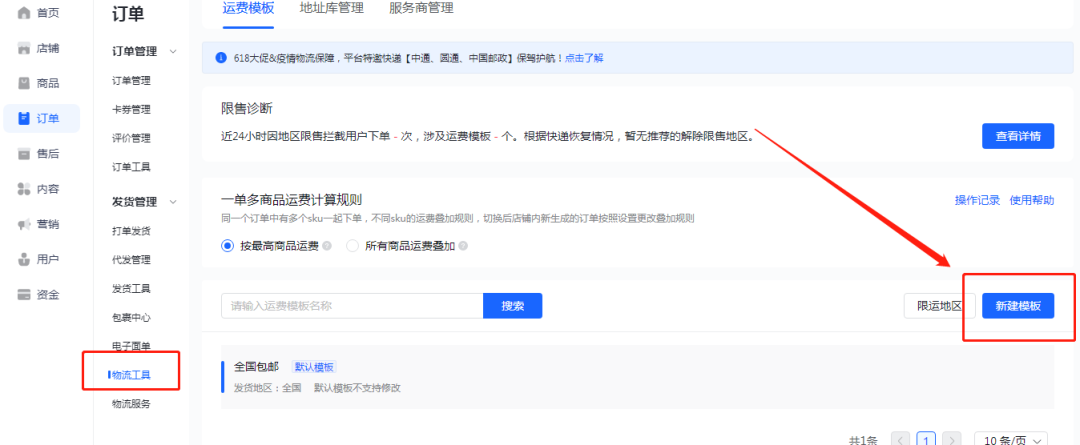Click the 查看详情 button
Viewport: 1080px width, 445px height.
(1018, 136)
